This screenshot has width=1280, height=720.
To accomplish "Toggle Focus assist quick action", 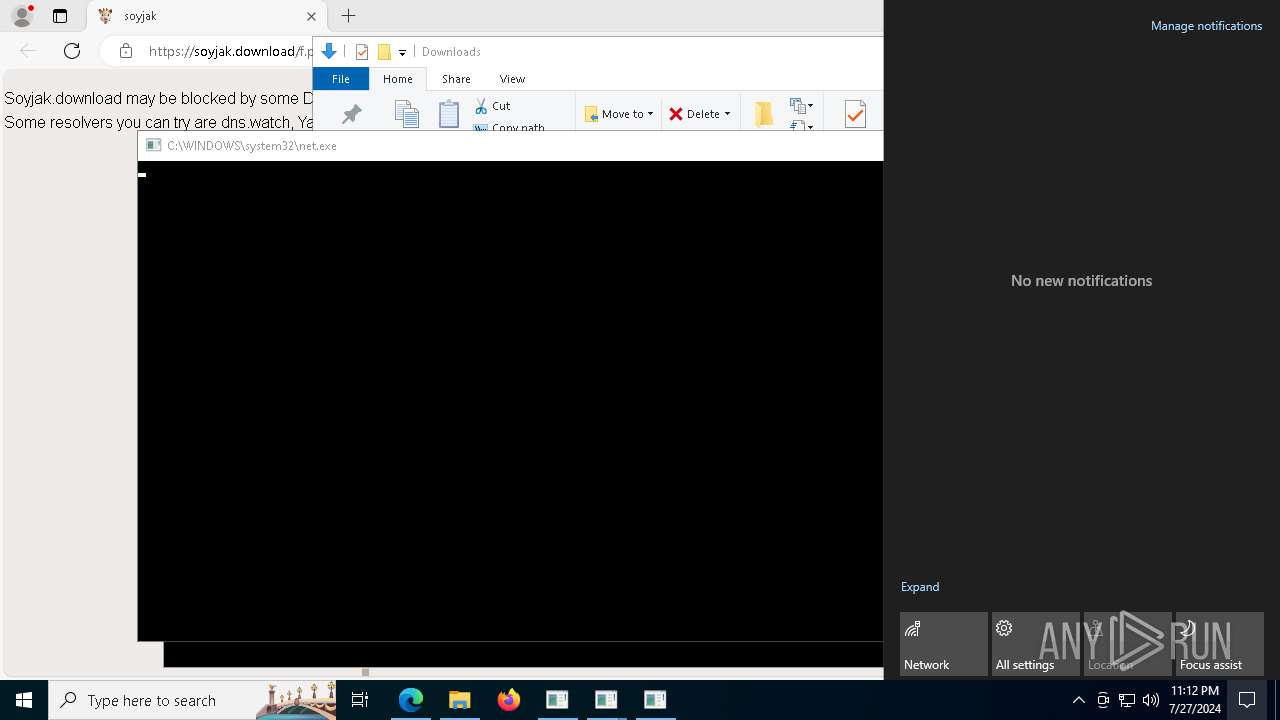I will click(1220, 644).
